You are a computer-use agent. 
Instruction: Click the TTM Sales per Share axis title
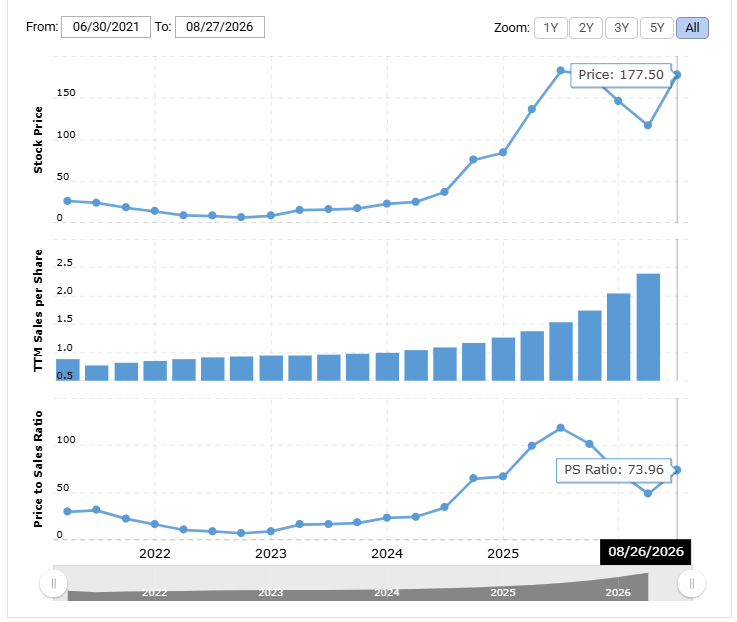tap(38, 310)
